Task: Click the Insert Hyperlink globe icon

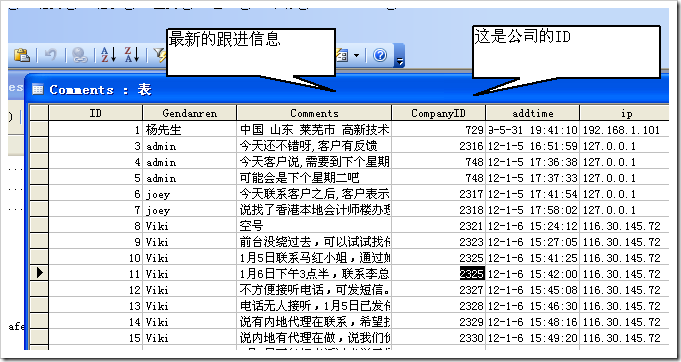Action: click(x=80, y=56)
